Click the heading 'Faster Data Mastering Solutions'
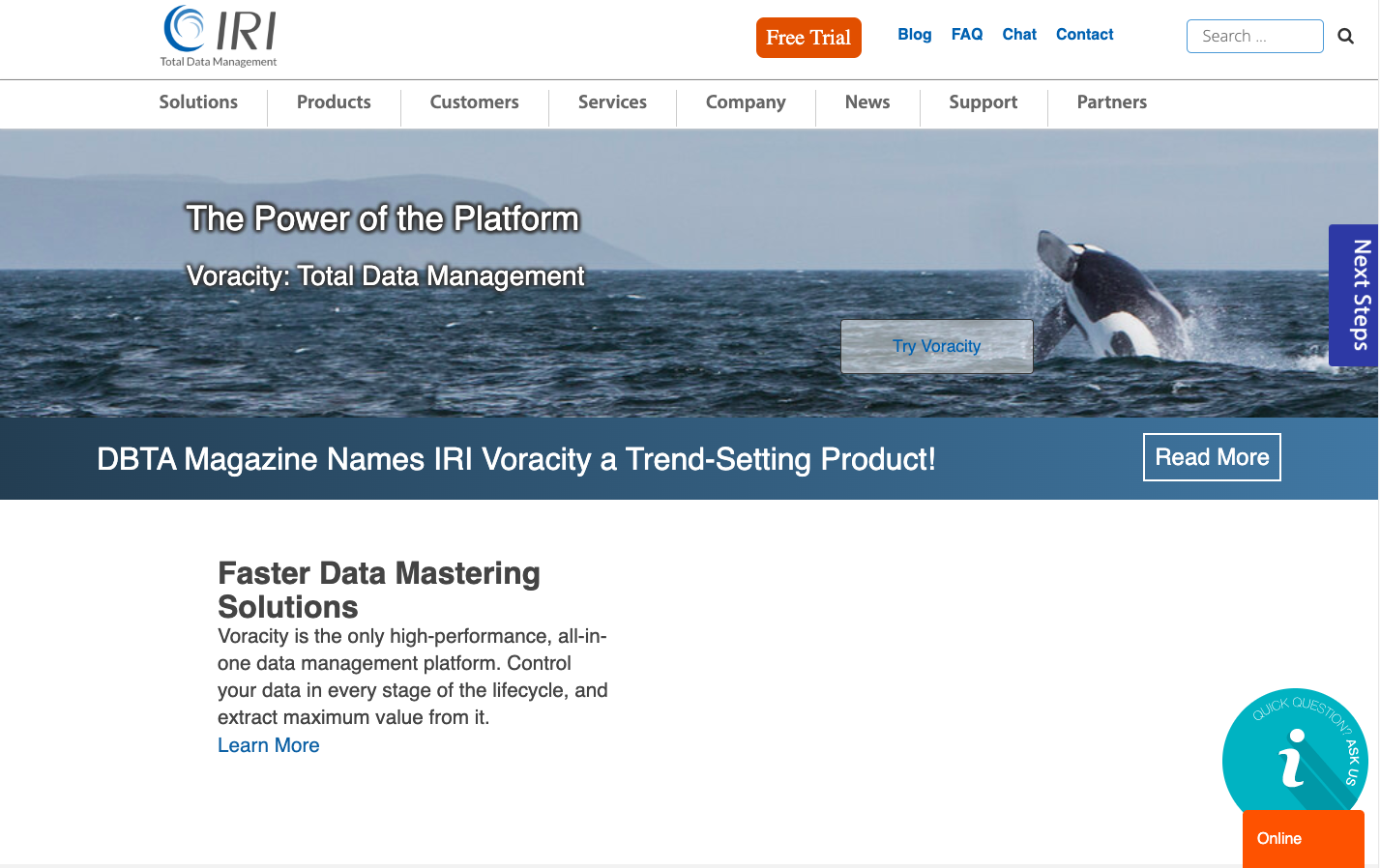The width and height of the screenshot is (1380, 868). click(379, 590)
